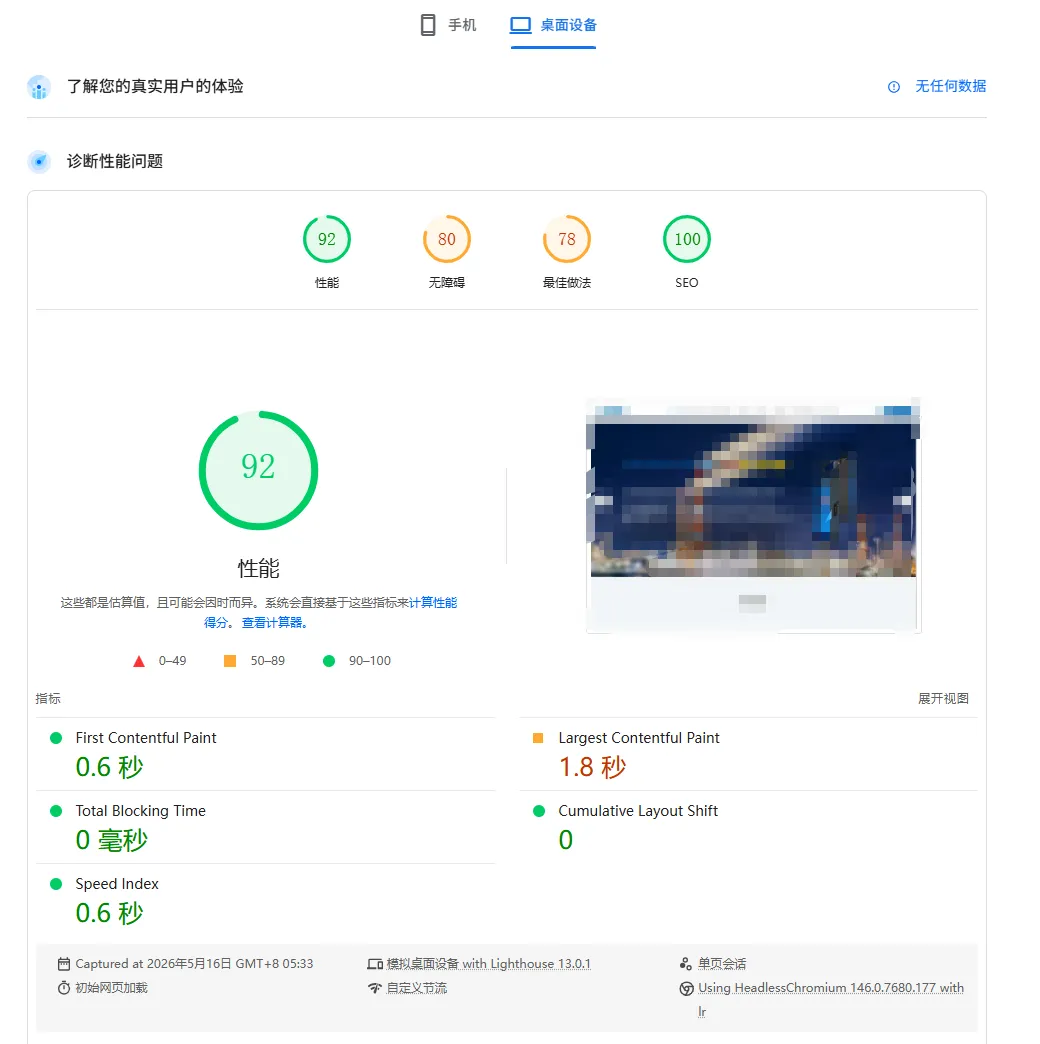Click the green dot beside Cumulative Layout Shift

[x=539, y=811]
